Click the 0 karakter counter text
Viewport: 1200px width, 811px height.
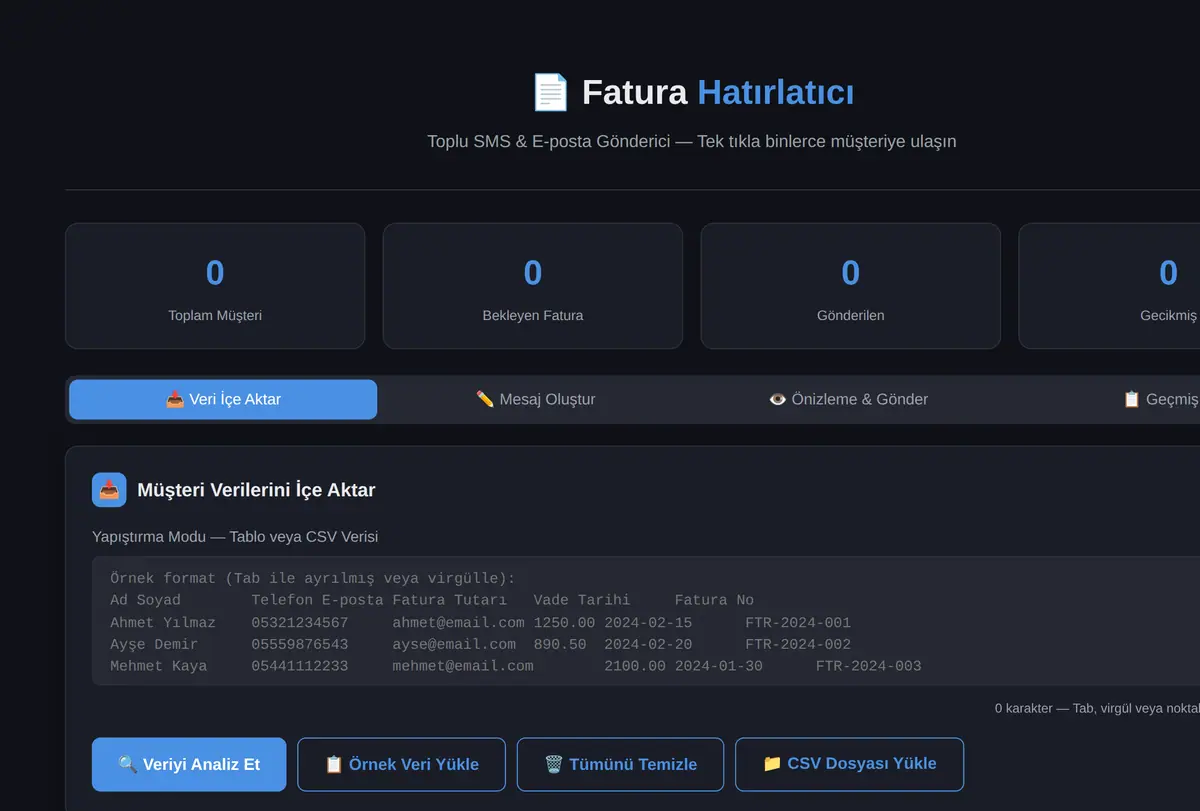point(1097,708)
